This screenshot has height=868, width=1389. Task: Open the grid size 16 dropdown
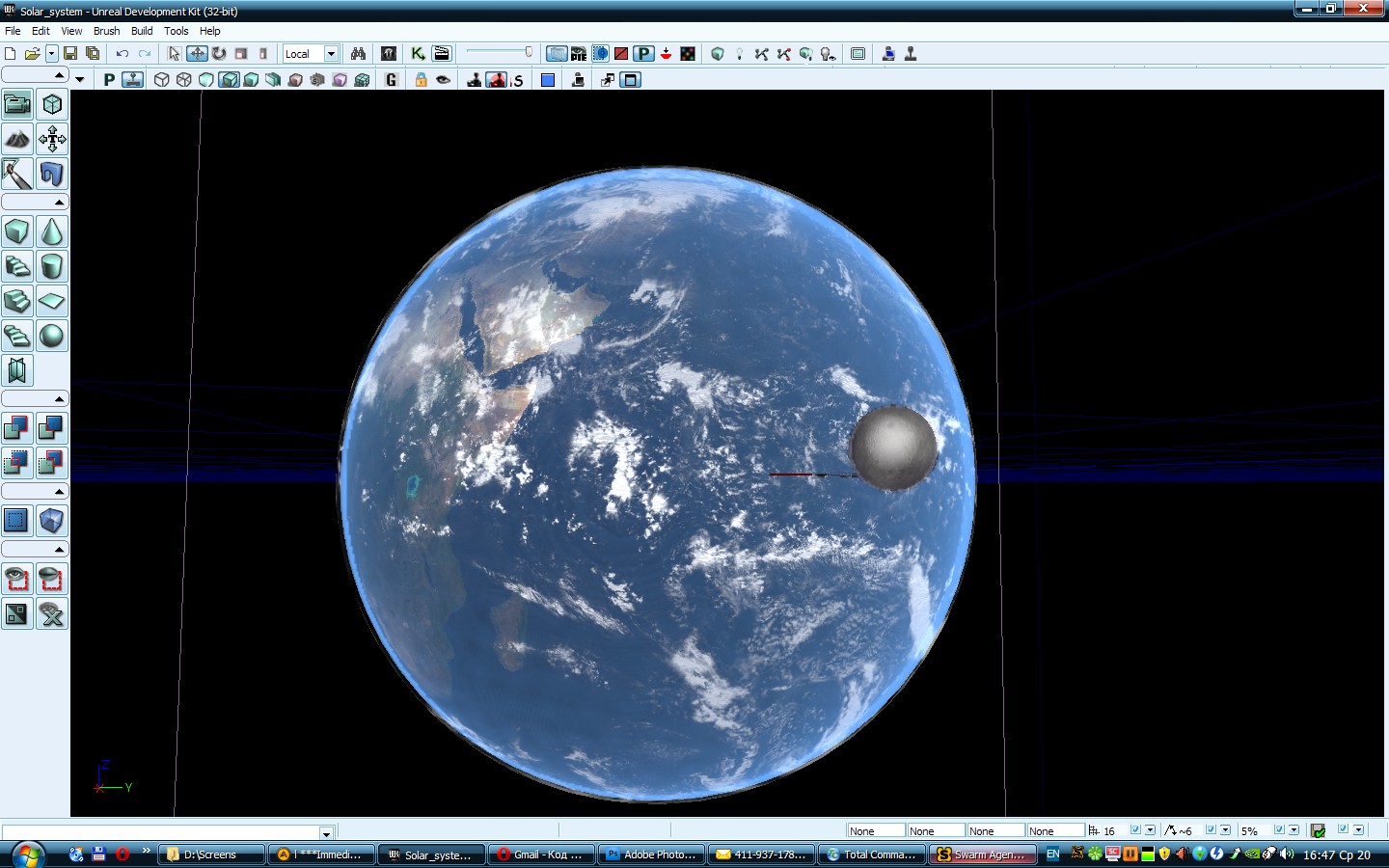[x=1150, y=830]
